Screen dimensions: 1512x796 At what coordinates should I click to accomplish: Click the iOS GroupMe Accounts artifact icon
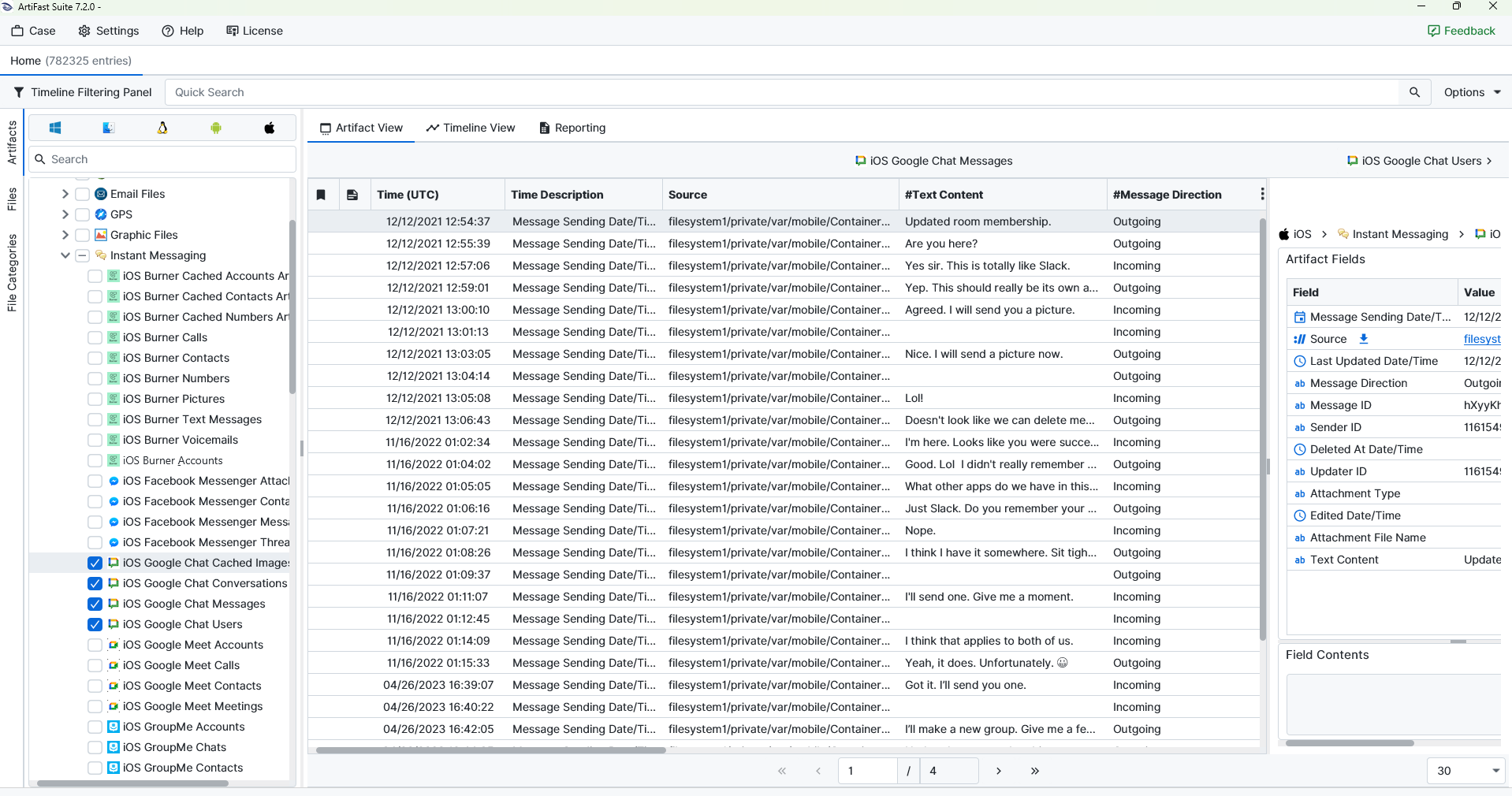[x=114, y=727]
